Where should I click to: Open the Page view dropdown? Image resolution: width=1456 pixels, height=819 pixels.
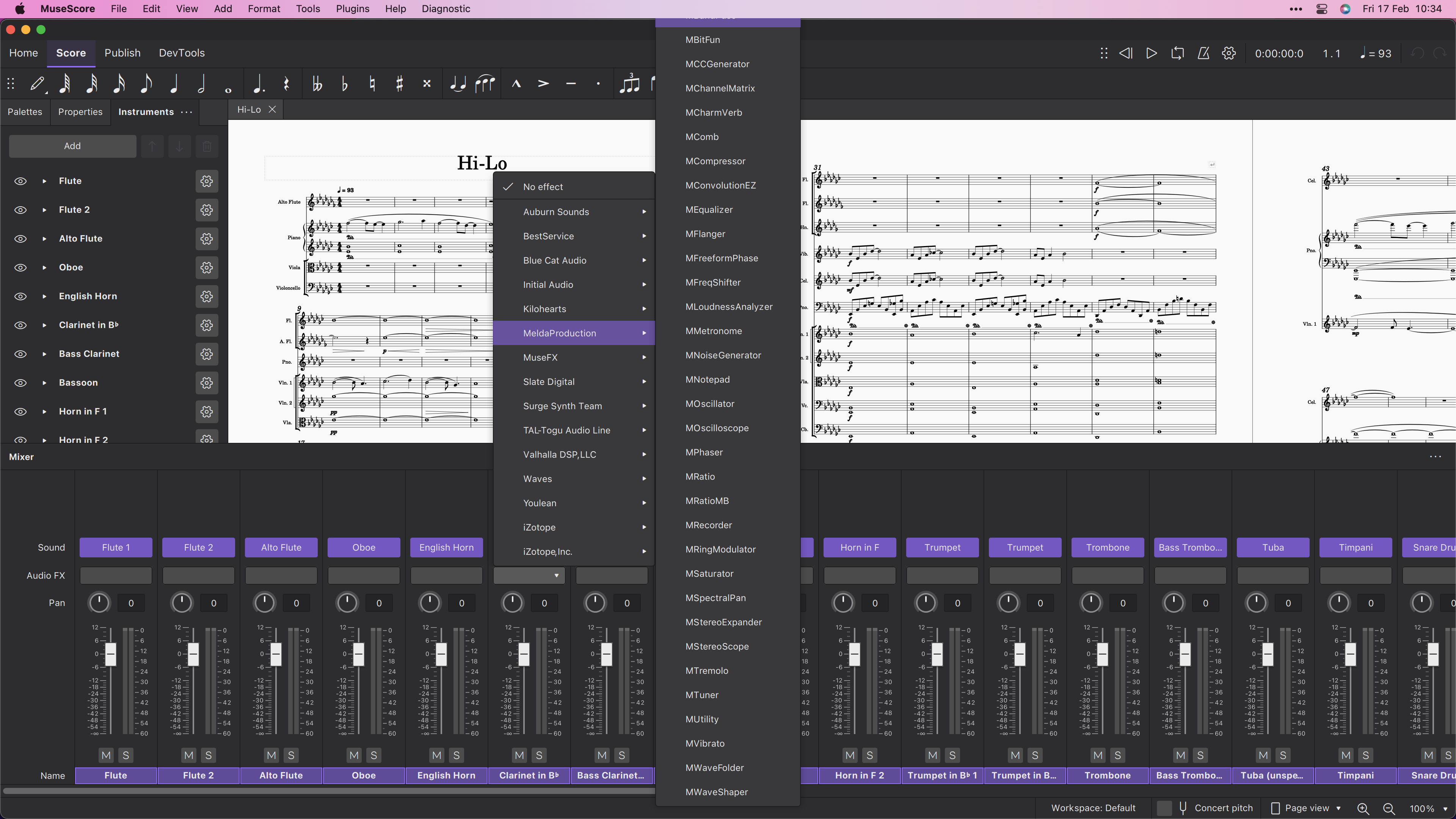1305,808
